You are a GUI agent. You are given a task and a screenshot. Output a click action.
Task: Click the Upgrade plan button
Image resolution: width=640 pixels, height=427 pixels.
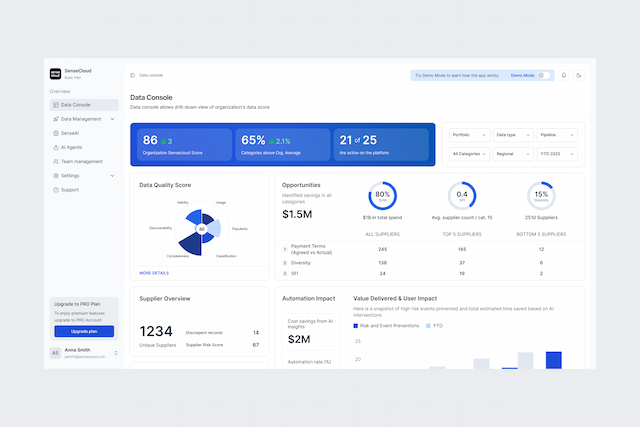coord(83,331)
